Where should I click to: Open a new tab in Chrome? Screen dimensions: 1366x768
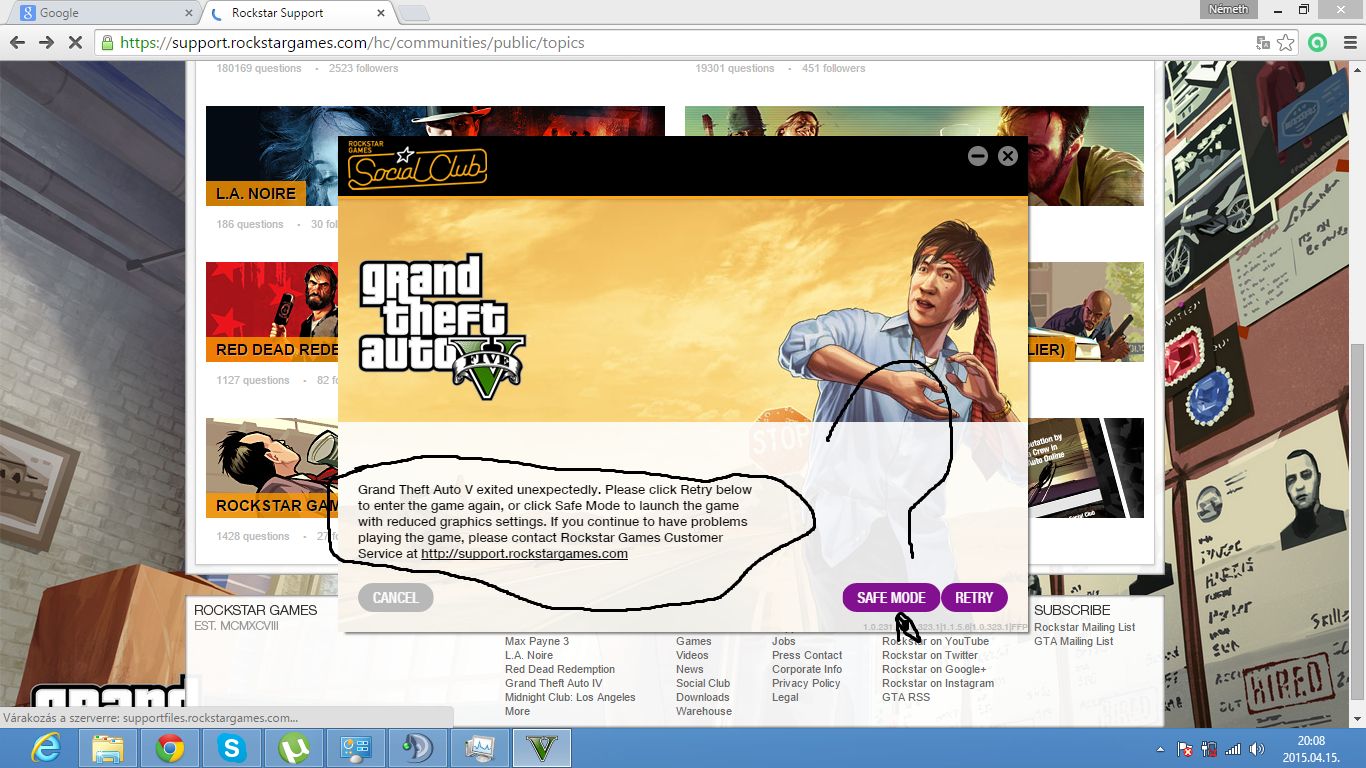[413, 13]
